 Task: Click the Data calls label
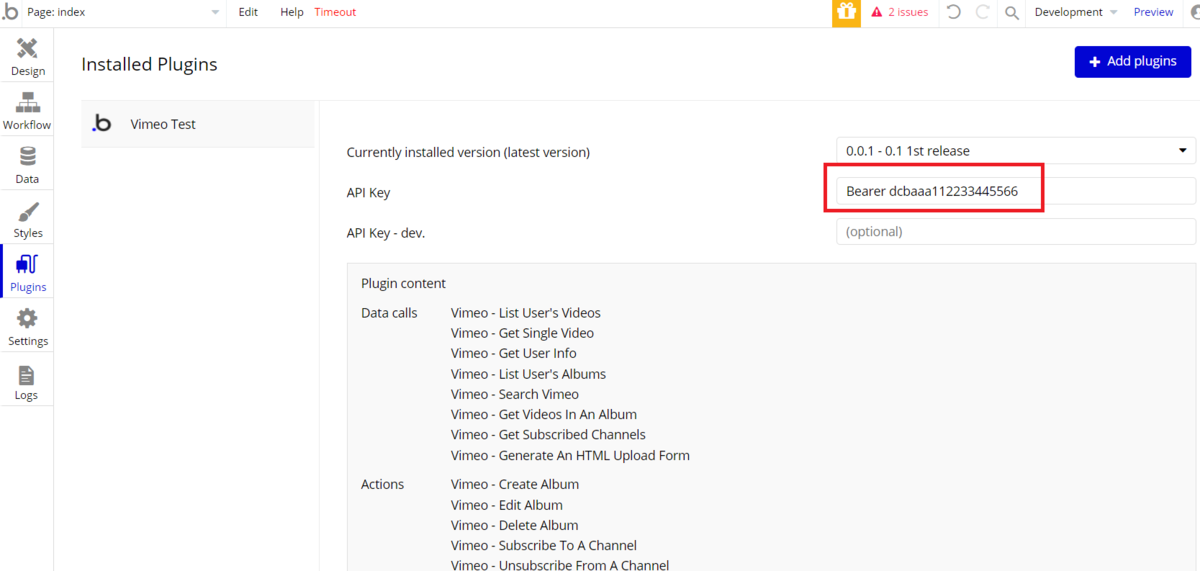[389, 313]
